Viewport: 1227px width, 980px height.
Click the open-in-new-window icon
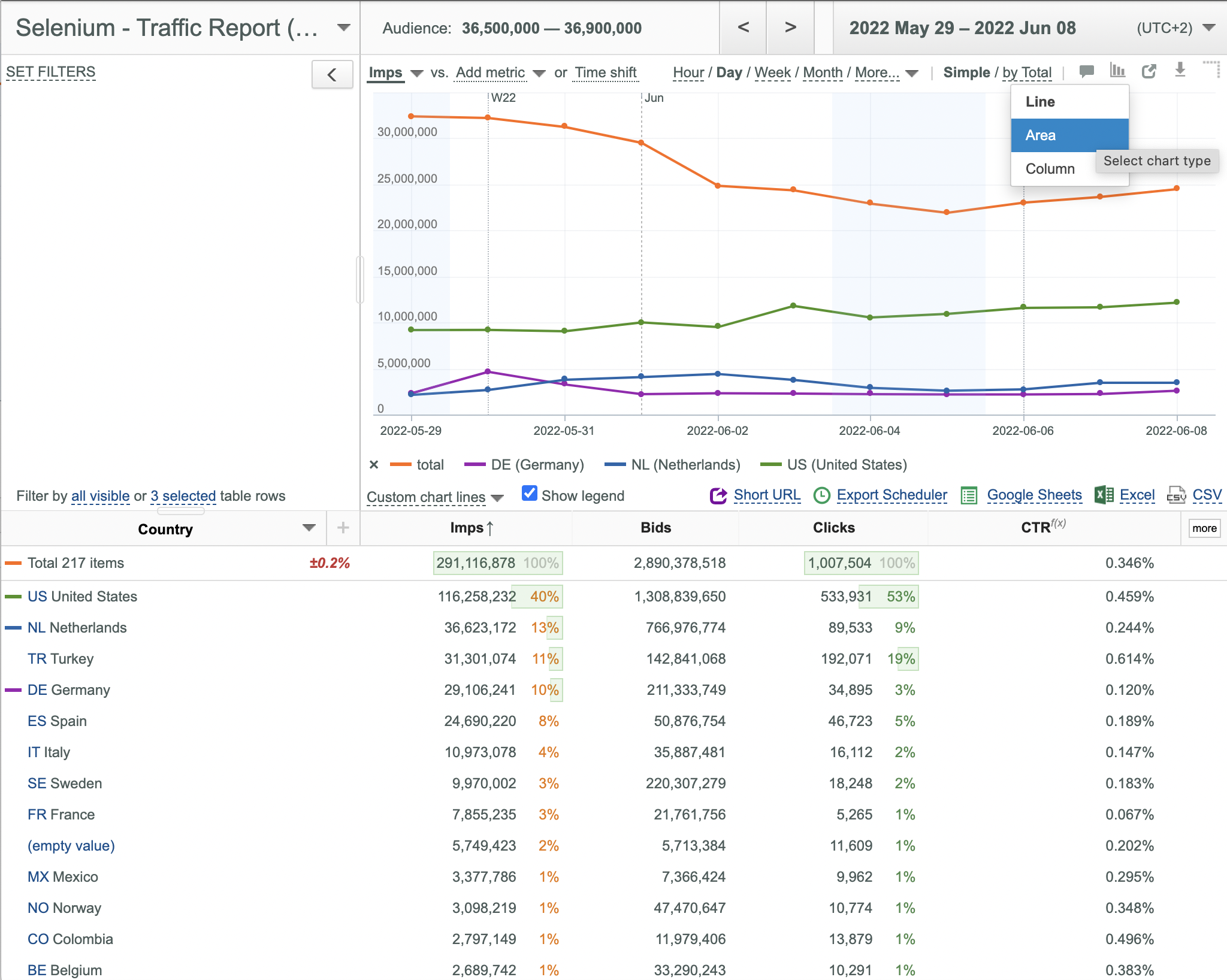coord(1149,71)
